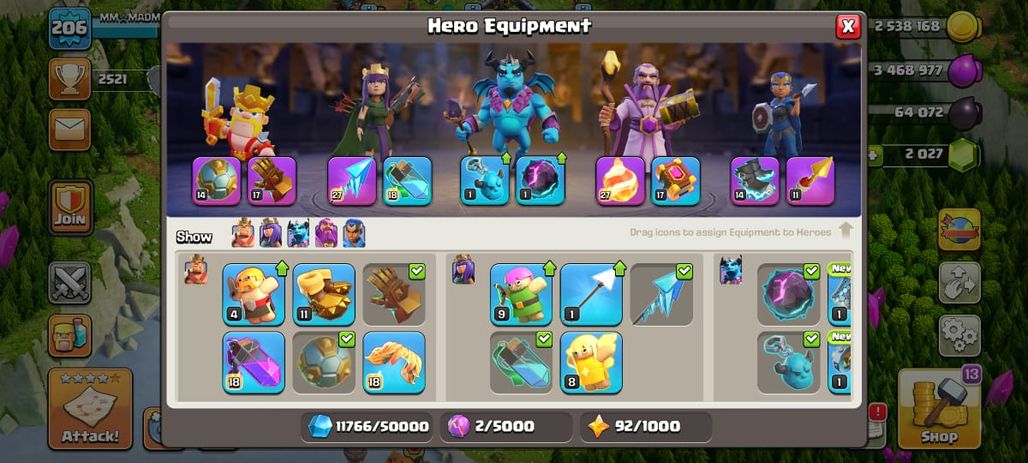Toggle Archer Queen filter in Show row

pos(270,233)
